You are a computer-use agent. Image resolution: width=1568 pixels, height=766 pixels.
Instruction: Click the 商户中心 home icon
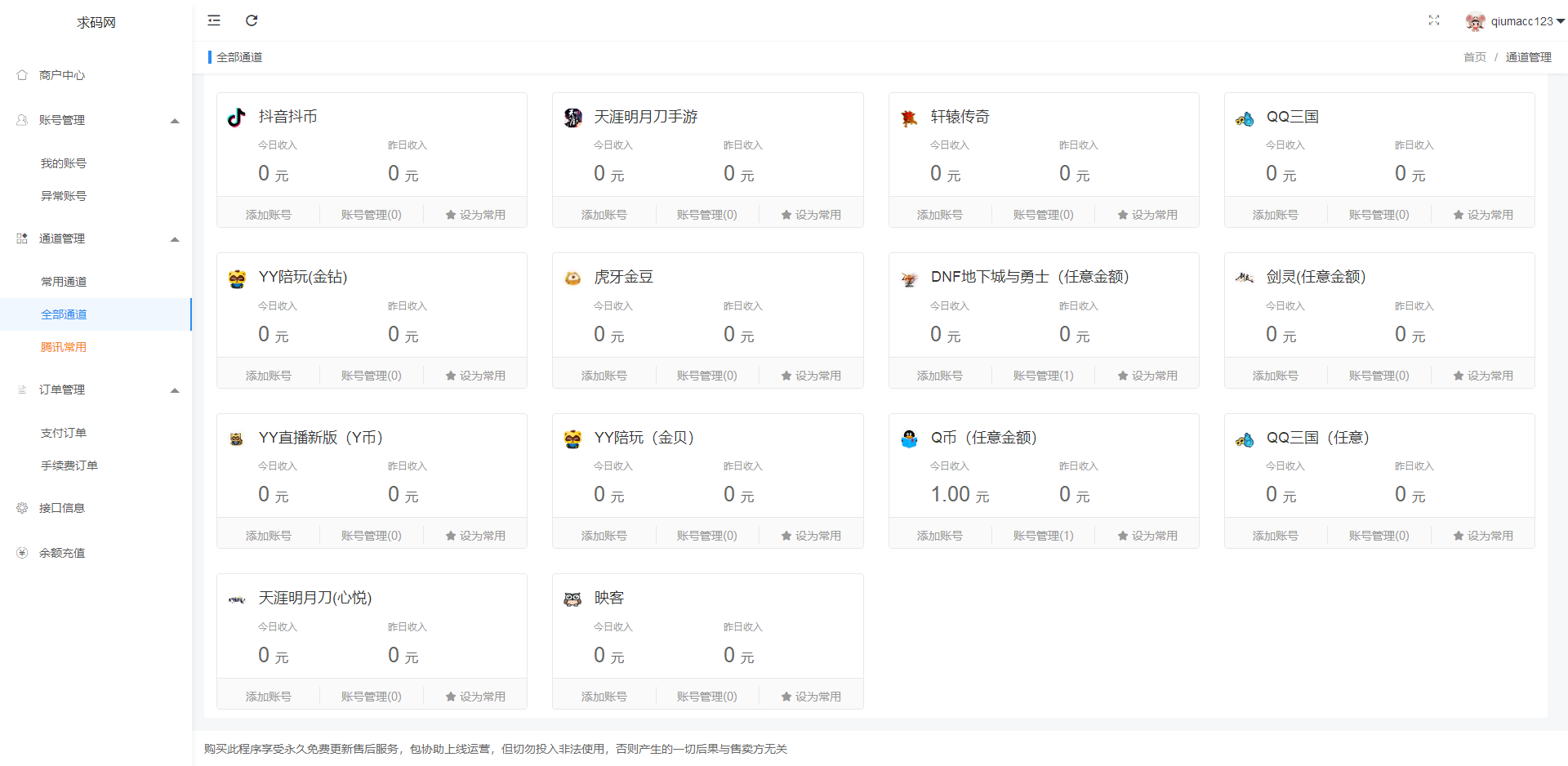(x=22, y=74)
